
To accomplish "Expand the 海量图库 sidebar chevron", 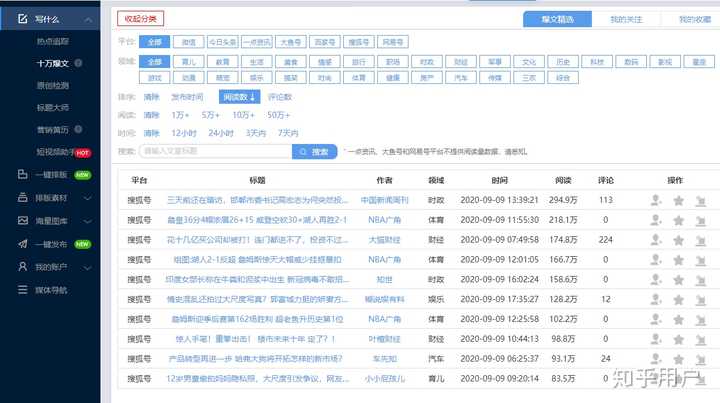I will coord(88,221).
